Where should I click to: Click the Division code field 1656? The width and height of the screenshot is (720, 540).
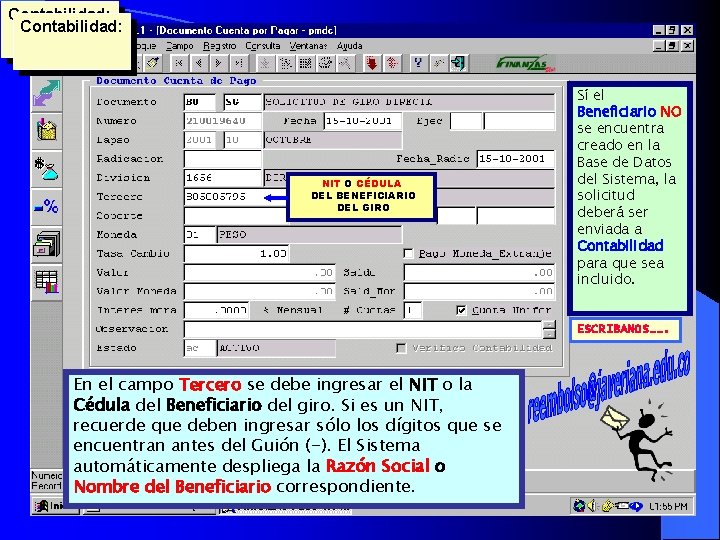(223, 178)
